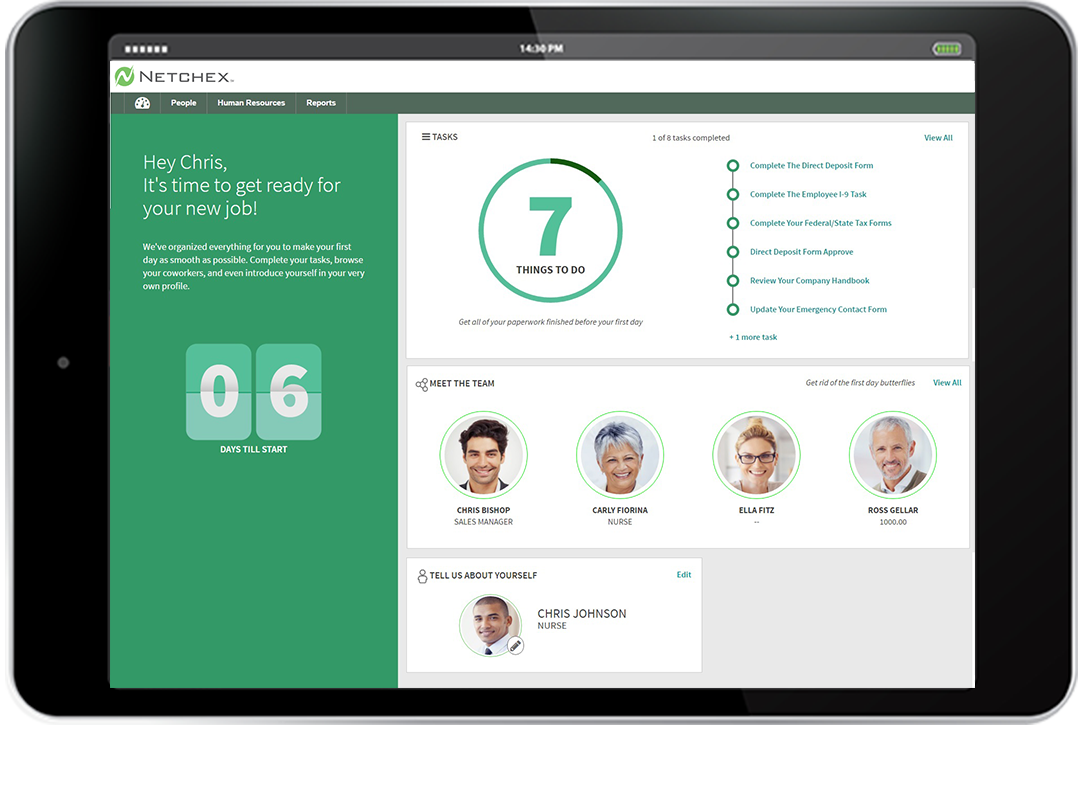The image size is (1080, 788).
Task: Click the 7 Things To Do progress ring
Action: click(550, 231)
